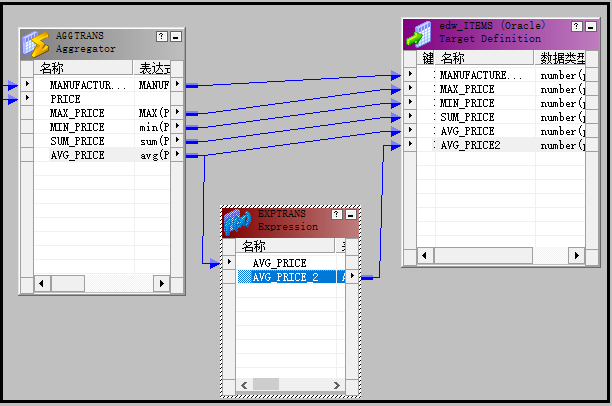Select AVG_PRICE column in edw_ITEMS

click(467, 131)
